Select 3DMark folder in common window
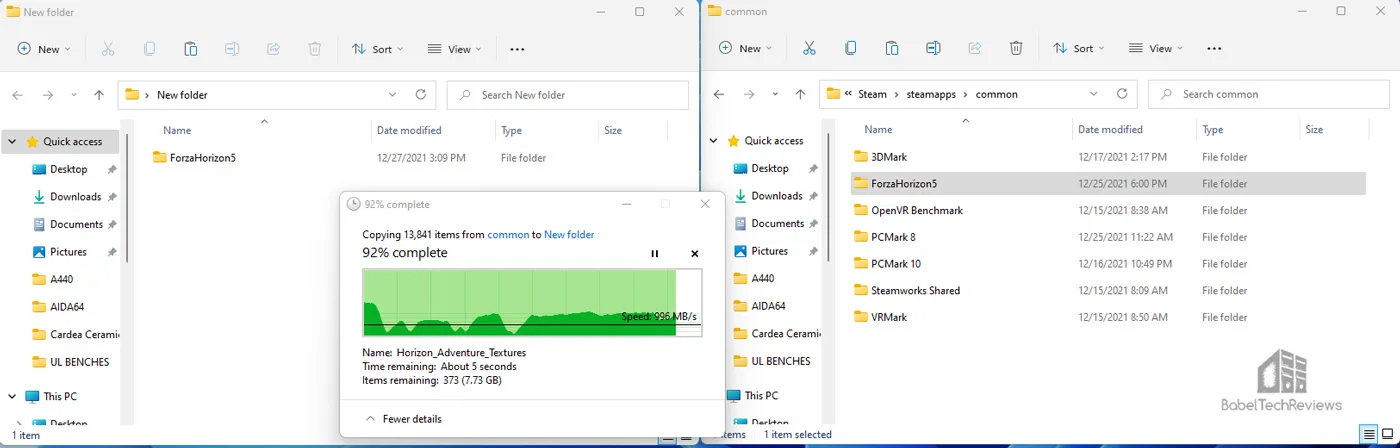The image size is (1400, 448). 880,157
